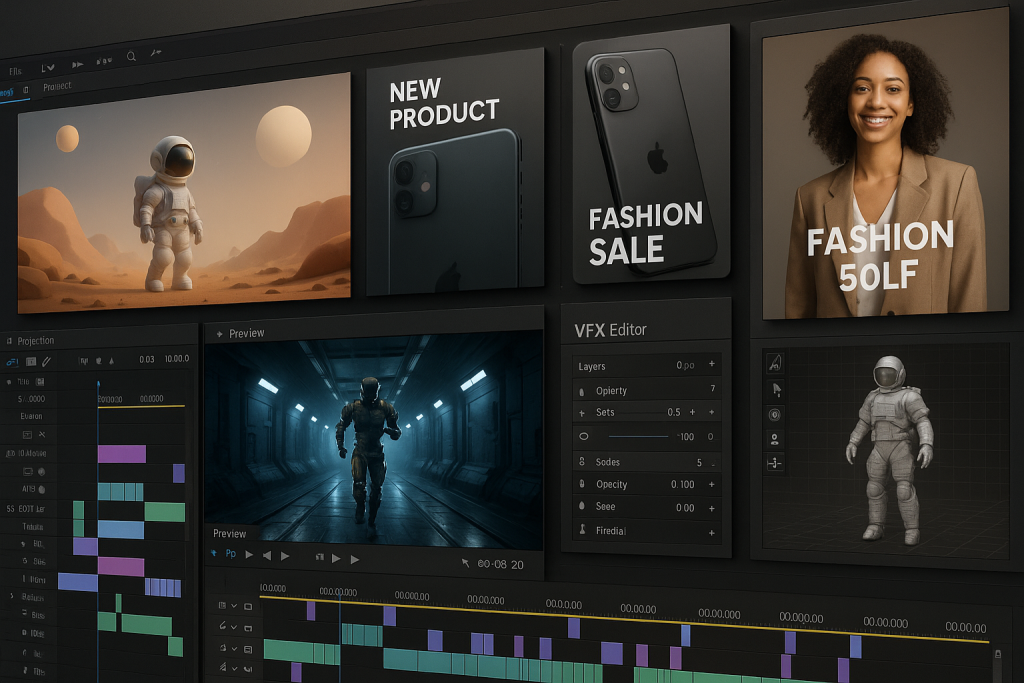Select the cursor tool in 3D viewport toolbar
The height and width of the screenshot is (683, 1024).
pos(776,390)
